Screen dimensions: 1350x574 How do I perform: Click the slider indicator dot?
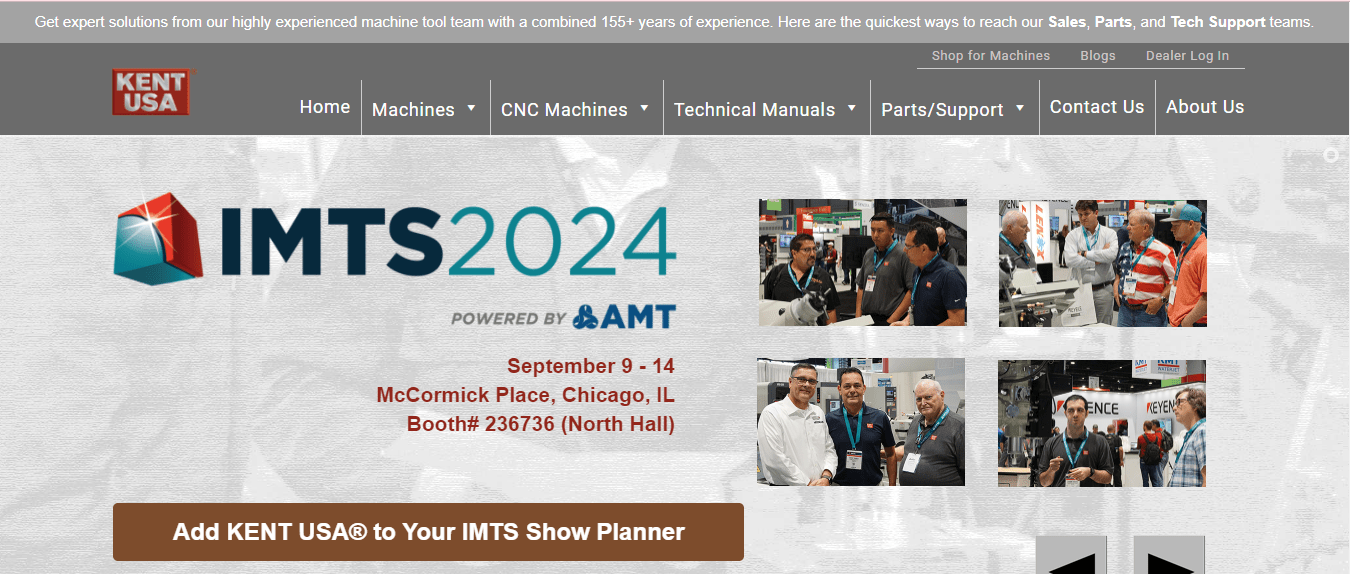1331,155
